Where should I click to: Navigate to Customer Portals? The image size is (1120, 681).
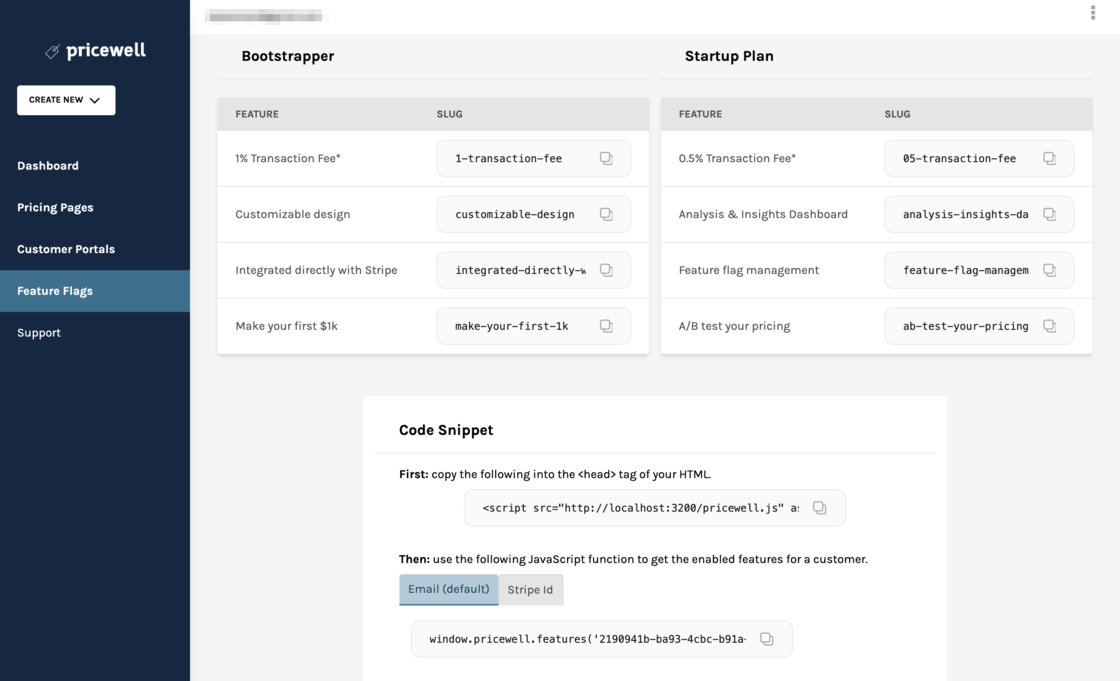[x=66, y=249]
